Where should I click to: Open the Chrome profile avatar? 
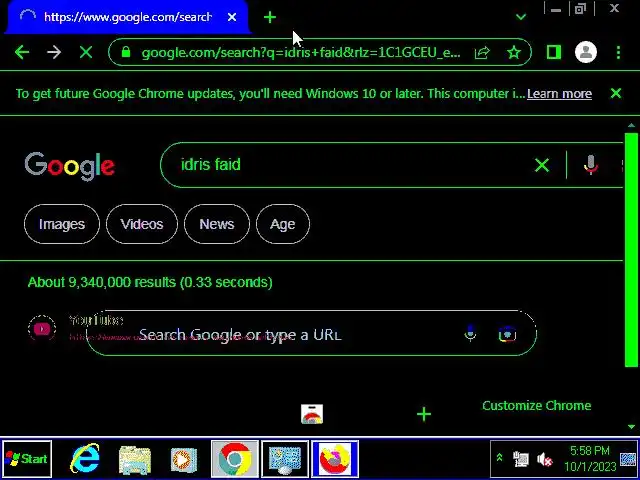click(x=586, y=52)
